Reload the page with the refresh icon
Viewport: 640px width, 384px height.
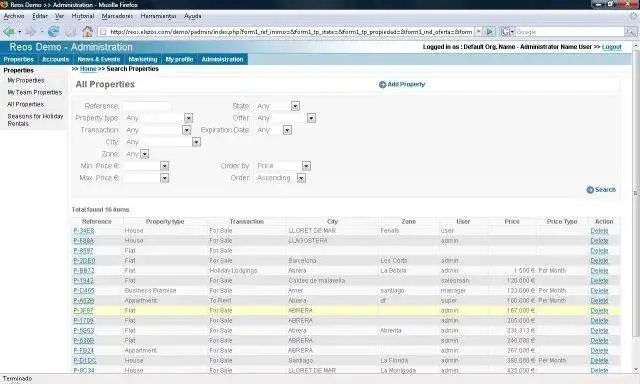point(53,31)
